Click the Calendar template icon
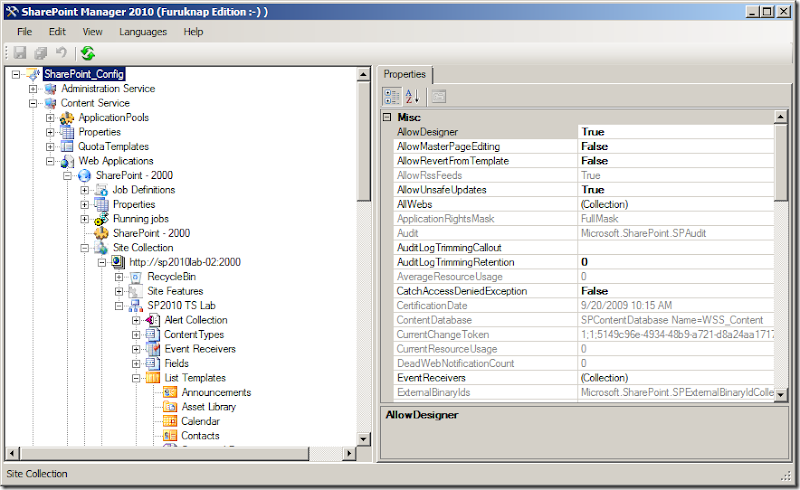The width and height of the screenshot is (800, 490). (170, 422)
